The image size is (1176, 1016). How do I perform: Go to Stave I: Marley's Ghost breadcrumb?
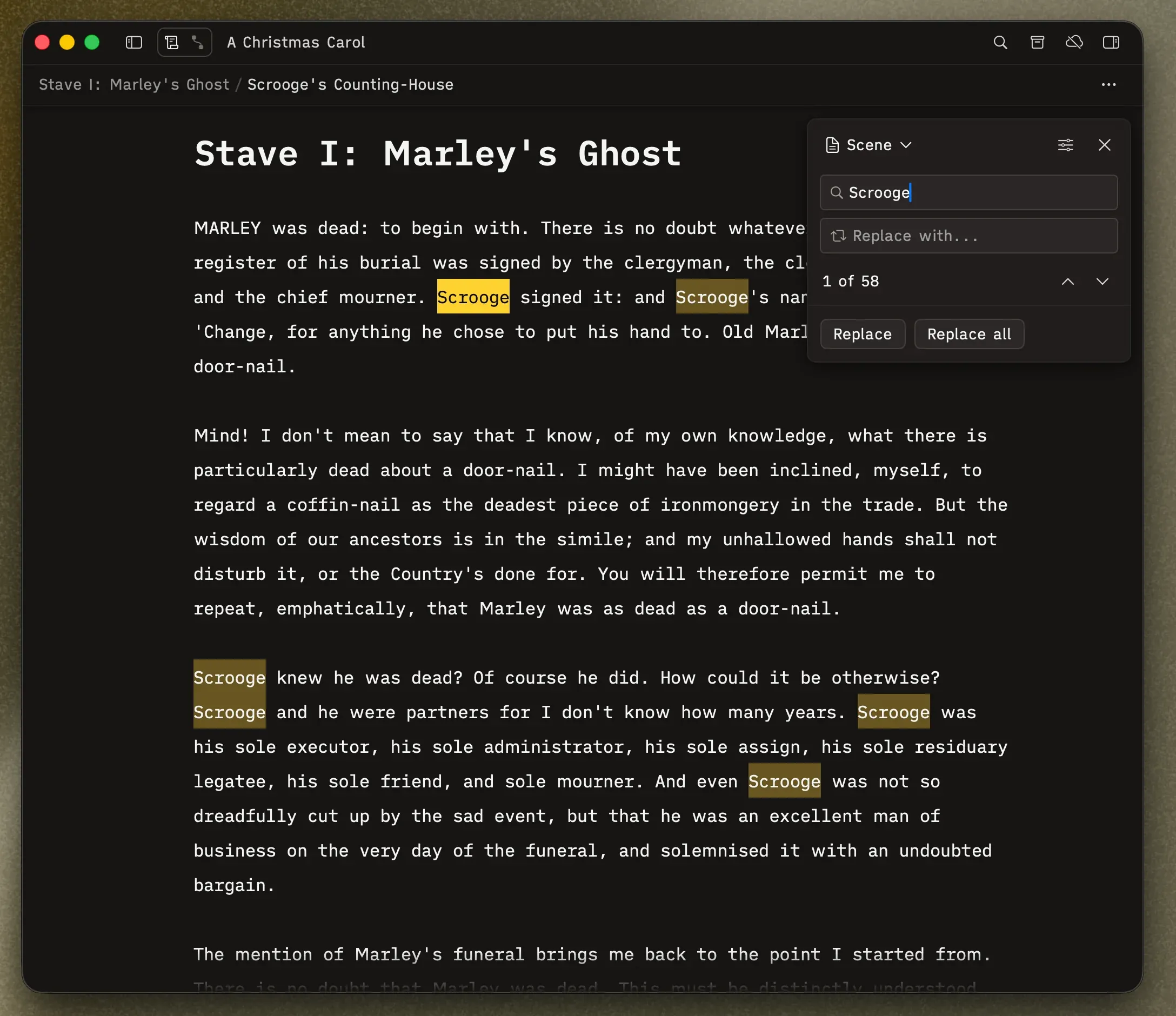(x=134, y=84)
